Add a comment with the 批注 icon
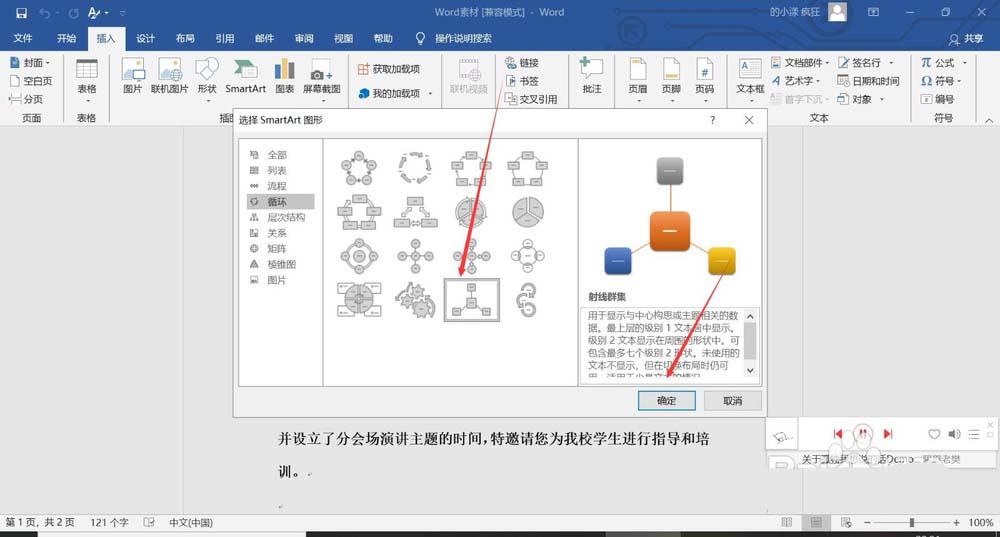Viewport: 1000px width, 537px height. tap(592, 75)
